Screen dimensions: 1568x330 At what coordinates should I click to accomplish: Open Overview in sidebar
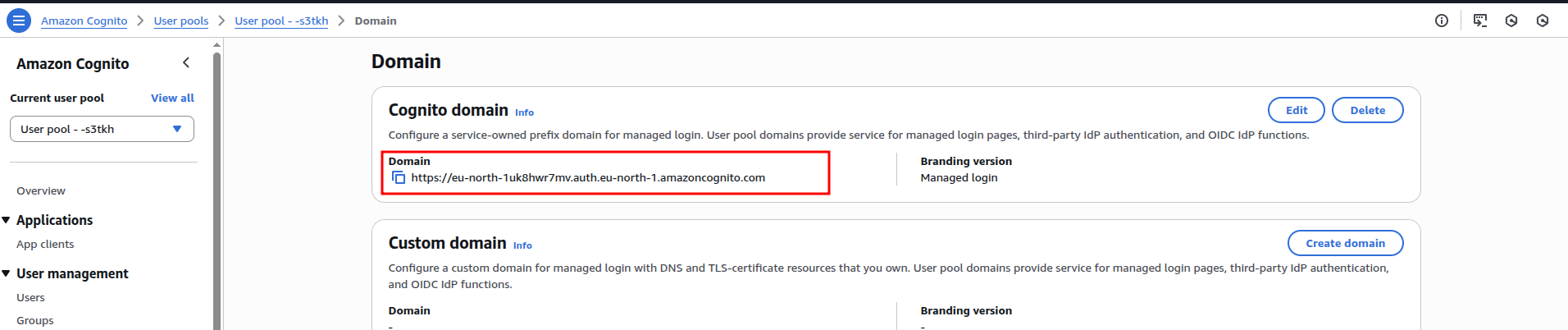coord(41,190)
